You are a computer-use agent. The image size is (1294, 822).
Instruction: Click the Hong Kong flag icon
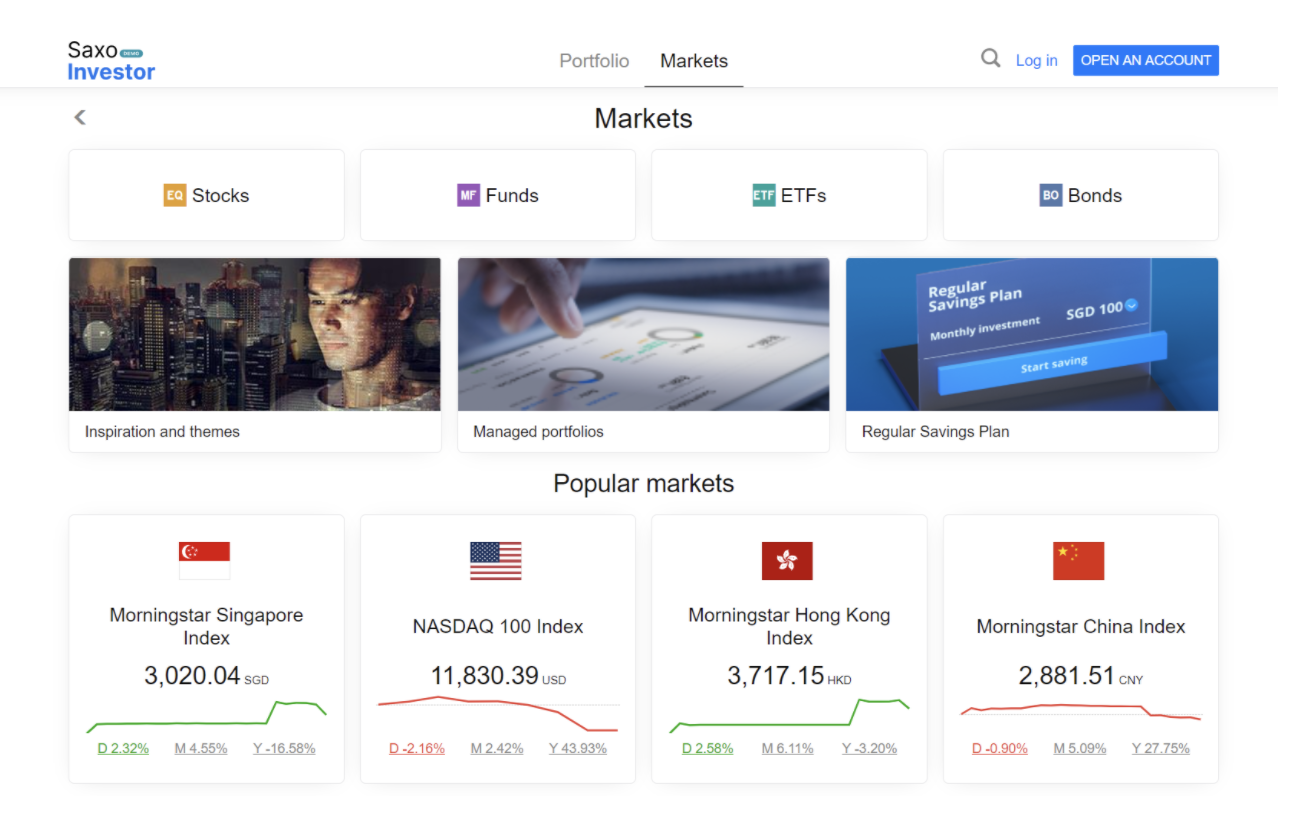tap(787, 561)
